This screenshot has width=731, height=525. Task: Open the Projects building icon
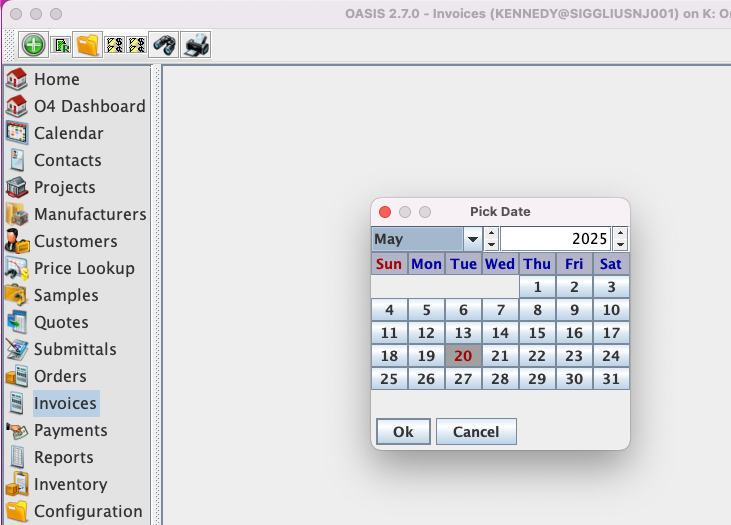coord(17,187)
